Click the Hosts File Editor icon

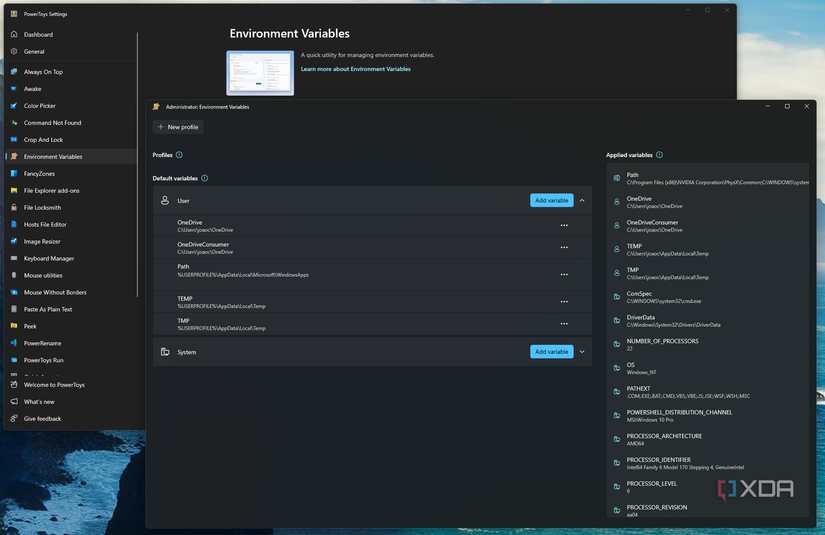14,224
